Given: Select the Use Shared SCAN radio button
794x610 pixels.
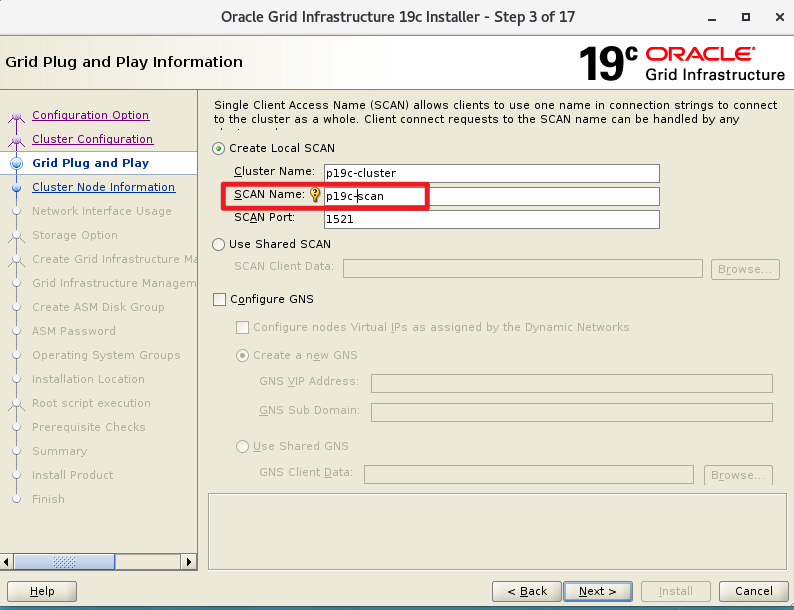Looking at the screenshot, I should point(218,245).
